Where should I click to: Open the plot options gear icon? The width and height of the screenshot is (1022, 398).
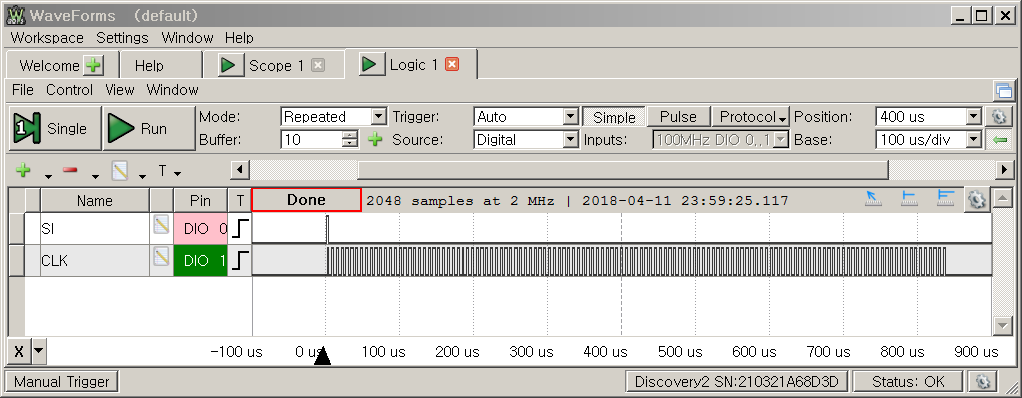pyautogui.click(x=976, y=199)
